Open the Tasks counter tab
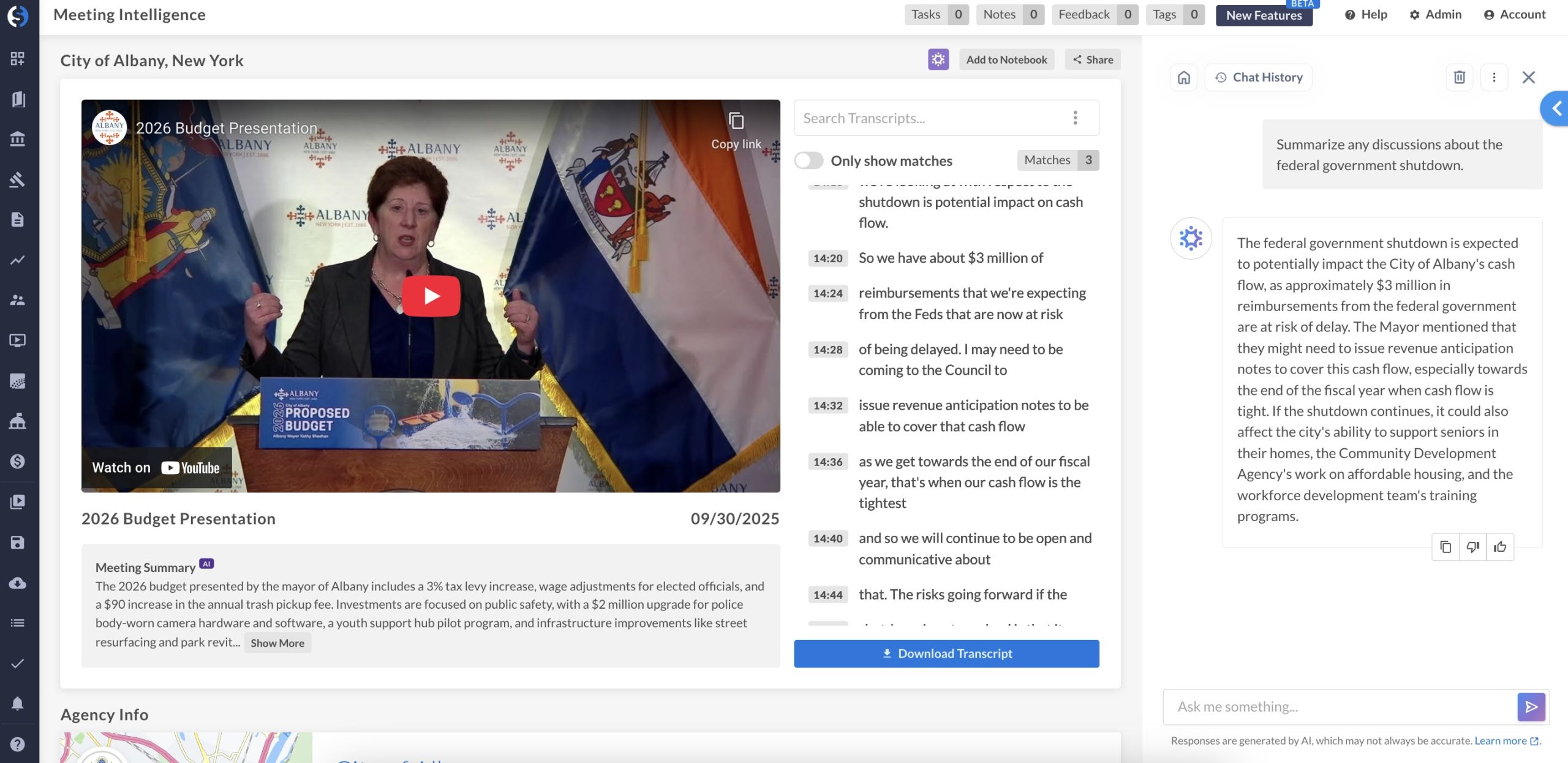Image resolution: width=1568 pixels, height=763 pixels. click(936, 14)
